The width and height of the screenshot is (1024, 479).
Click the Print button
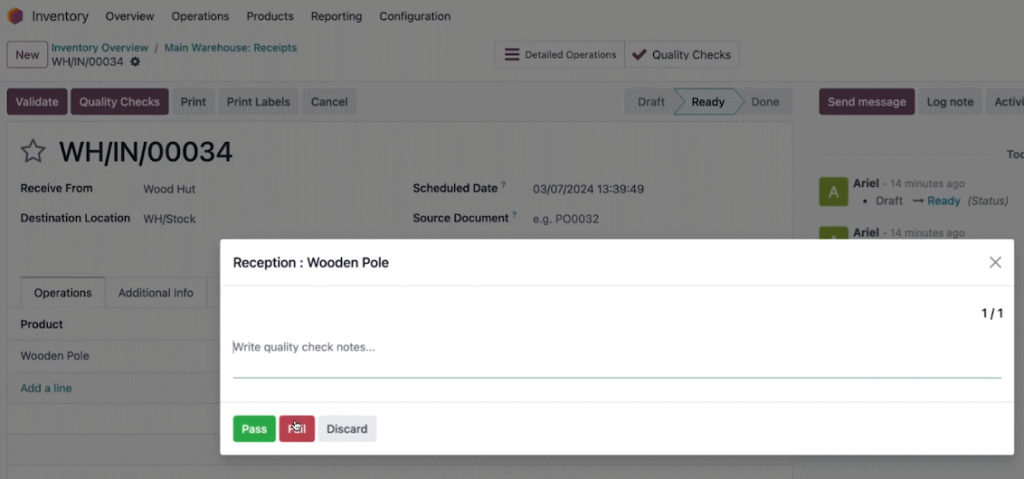coord(193,102)
